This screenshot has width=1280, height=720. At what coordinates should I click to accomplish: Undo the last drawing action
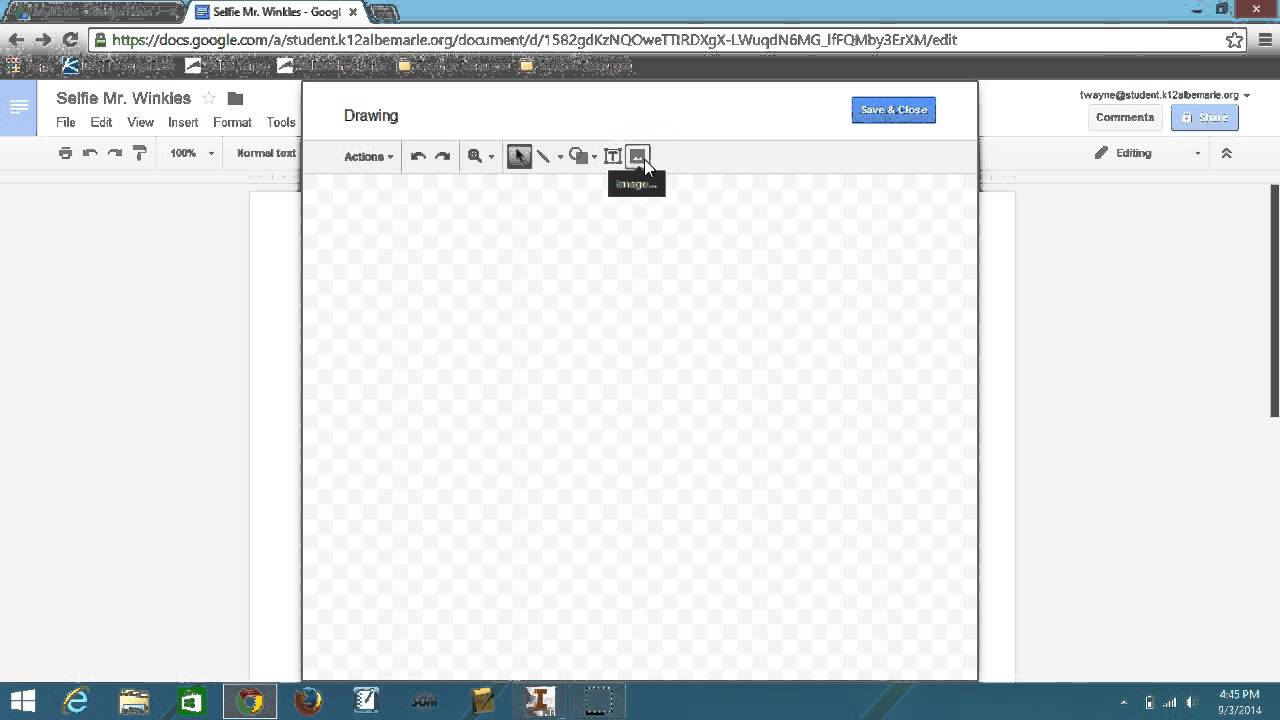pos(418,155)
